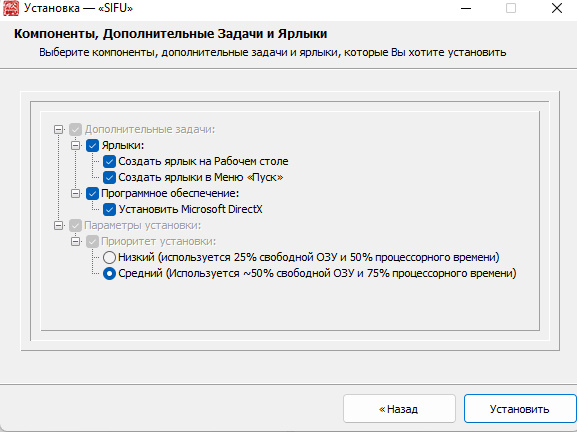Toggle Создать ярлык на Рабочем столе checkbox

coord(109,161)
